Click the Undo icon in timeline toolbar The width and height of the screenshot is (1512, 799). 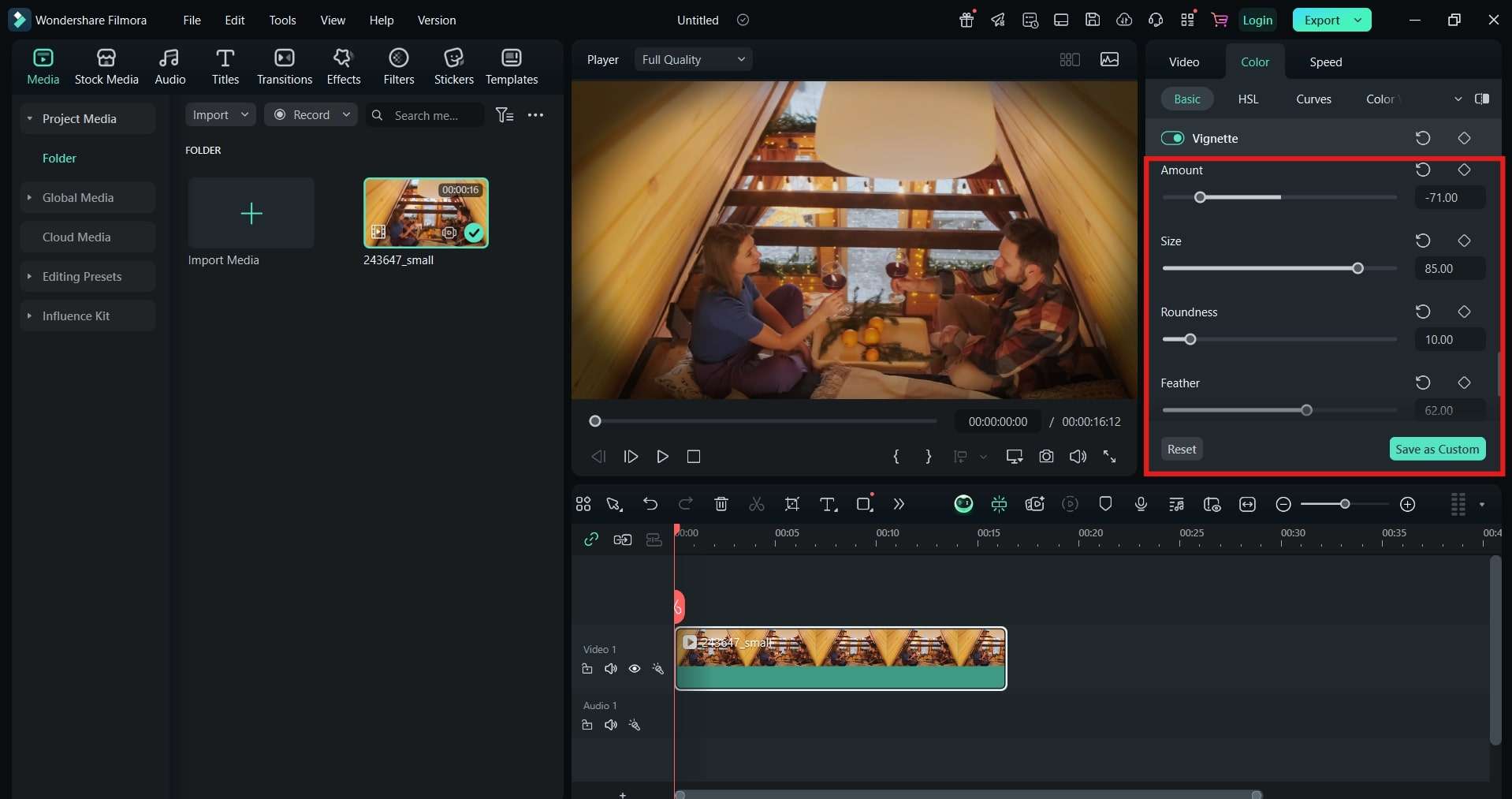coord(650,504)
